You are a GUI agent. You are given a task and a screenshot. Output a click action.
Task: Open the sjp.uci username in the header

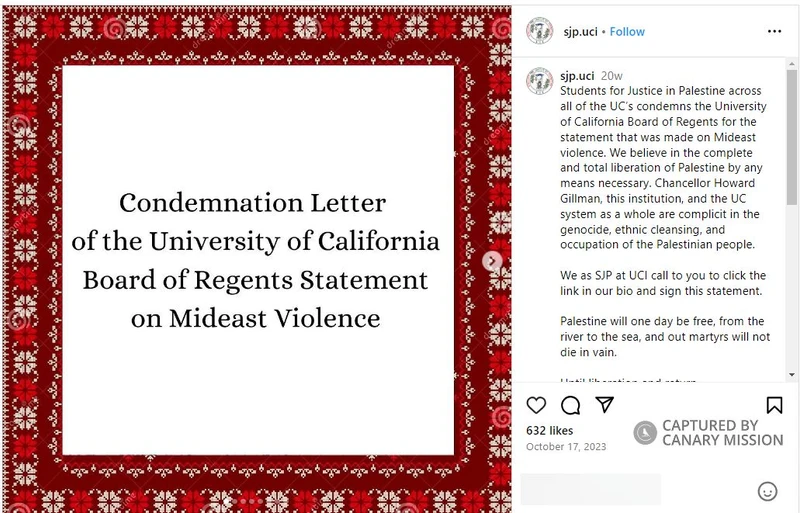[x=579, y=31]
